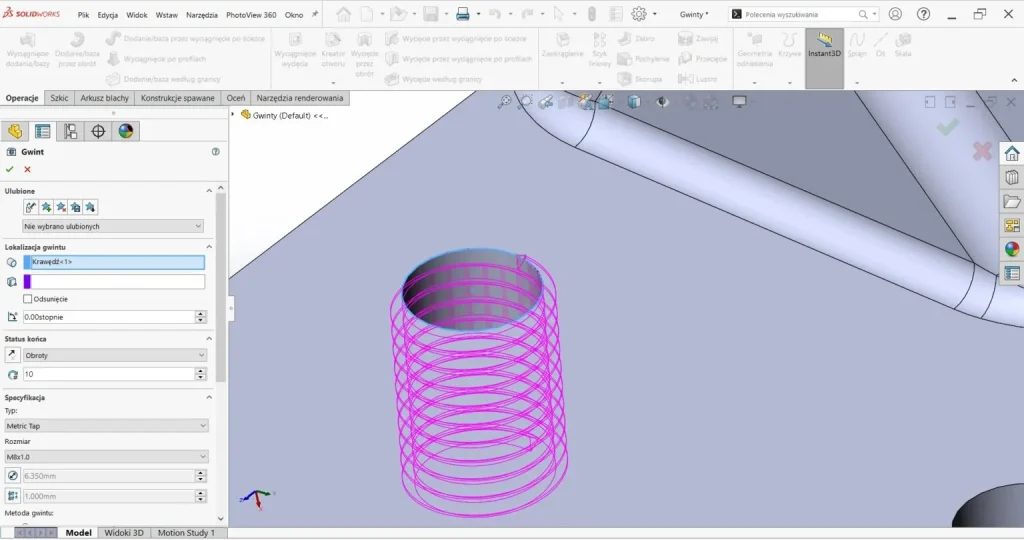Open Hide/Show Items in view toolbar
Viewport: 1024px width, 540px height.
click(x=662, y=102)
